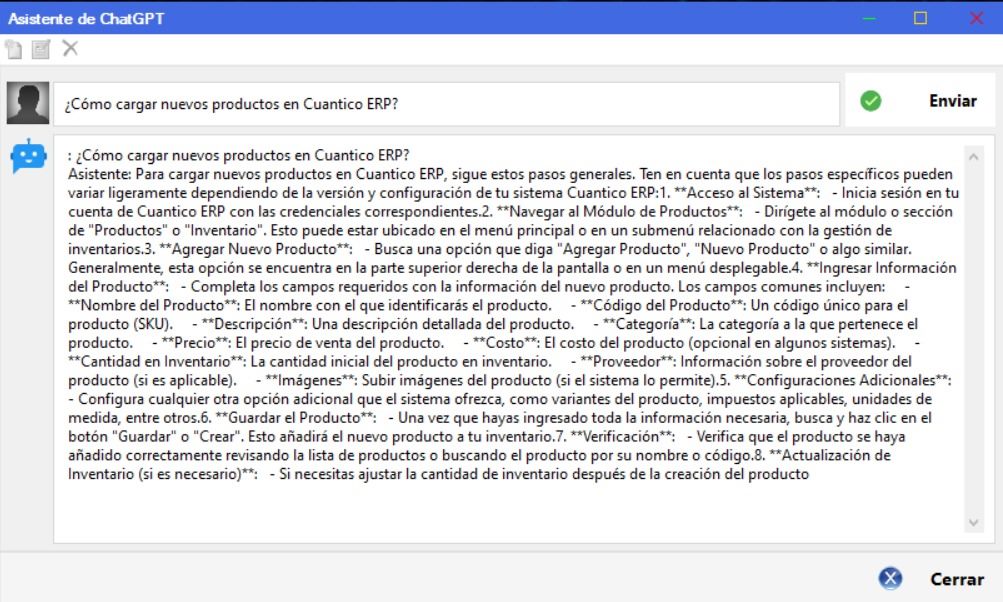This screenshot has height=602, width=1003.
Task: Click the Enviar button label
Action: tap(952, 101)
